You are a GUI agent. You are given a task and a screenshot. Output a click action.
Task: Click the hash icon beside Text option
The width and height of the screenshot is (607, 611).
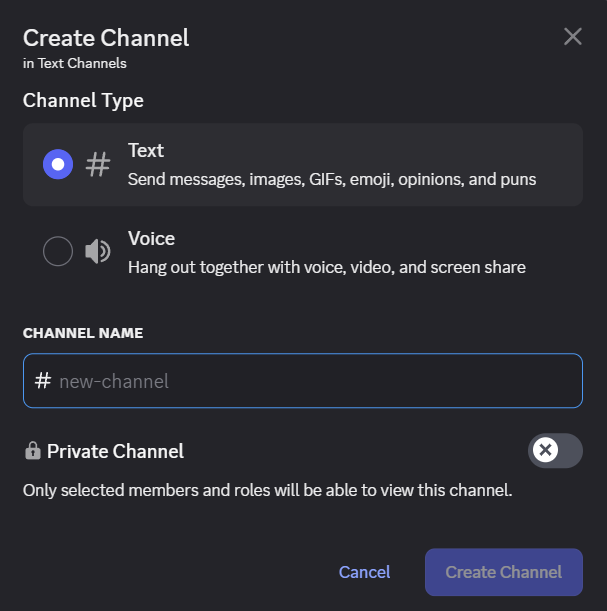98,164
